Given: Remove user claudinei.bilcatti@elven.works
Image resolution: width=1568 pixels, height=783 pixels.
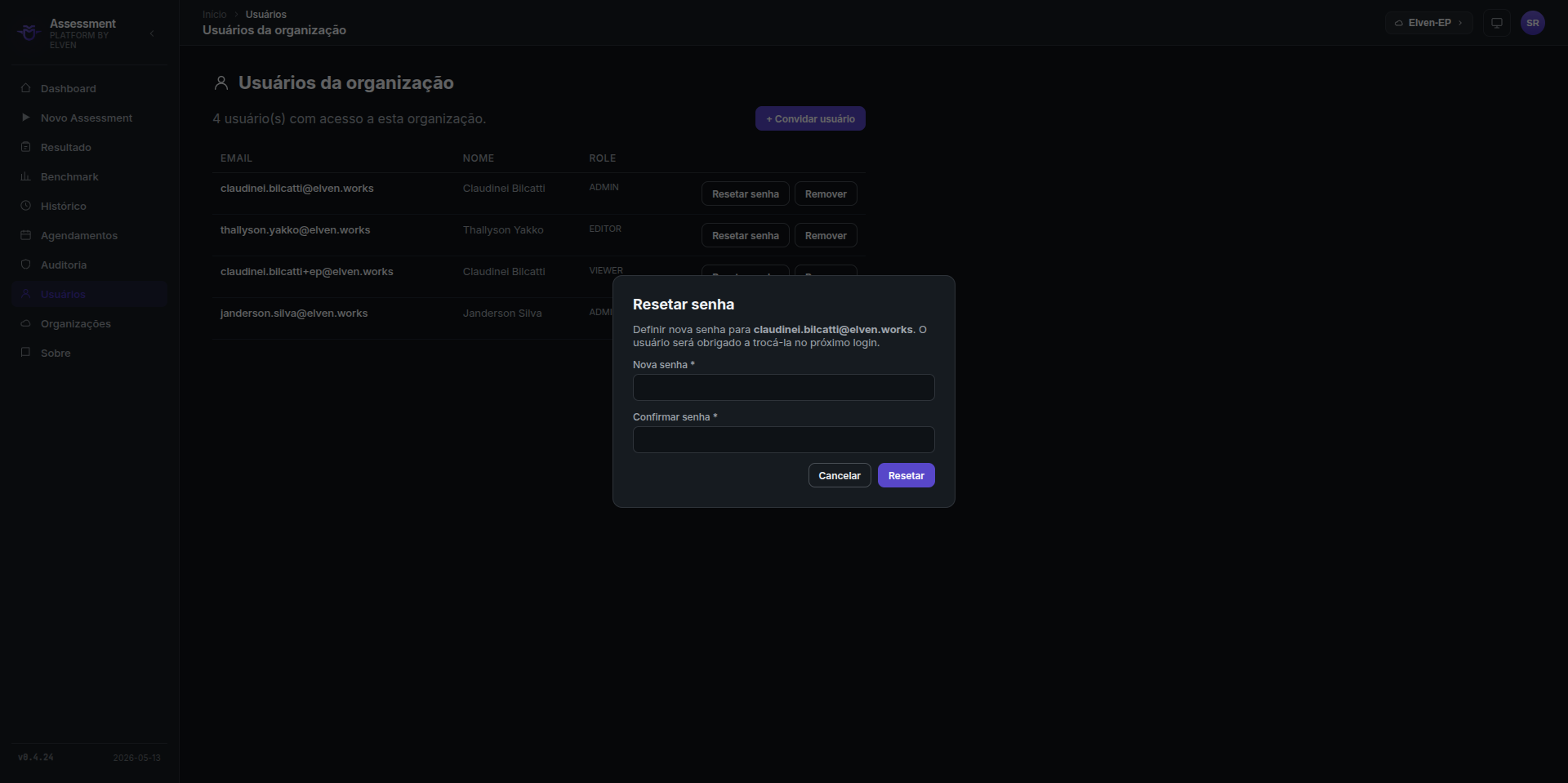Looking at the screenshot, I should pyautogui.click(x=826, y=194).
